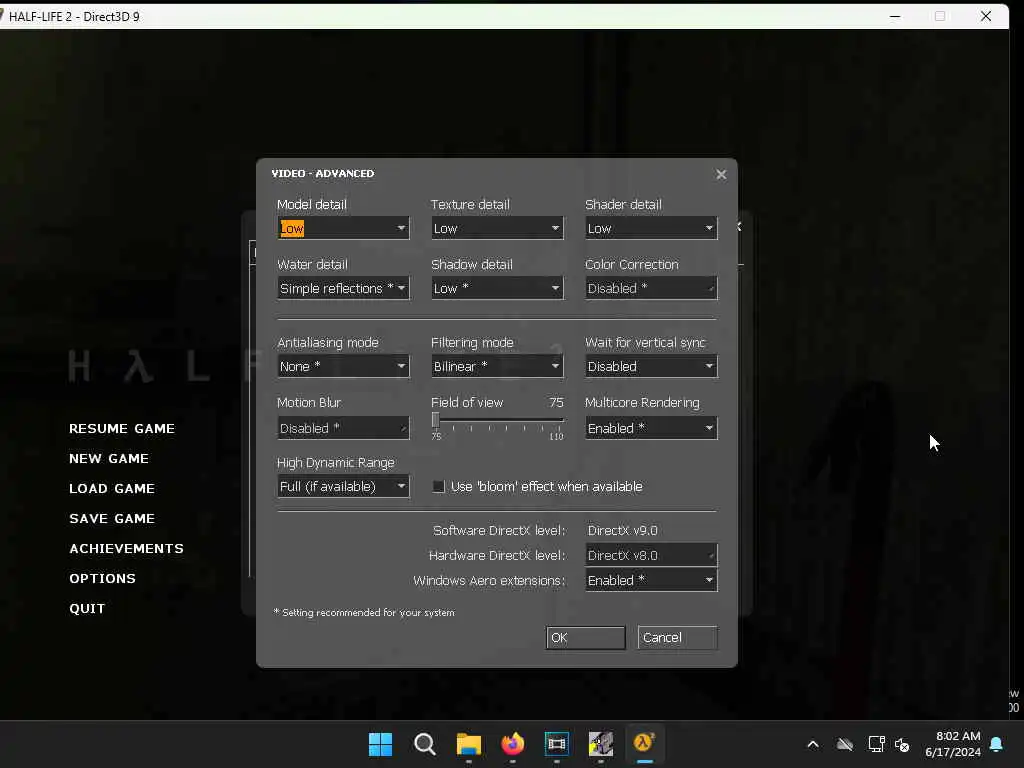Expand the Water detail combo box
Viewport: 1024px width, 768px height.
343,288
